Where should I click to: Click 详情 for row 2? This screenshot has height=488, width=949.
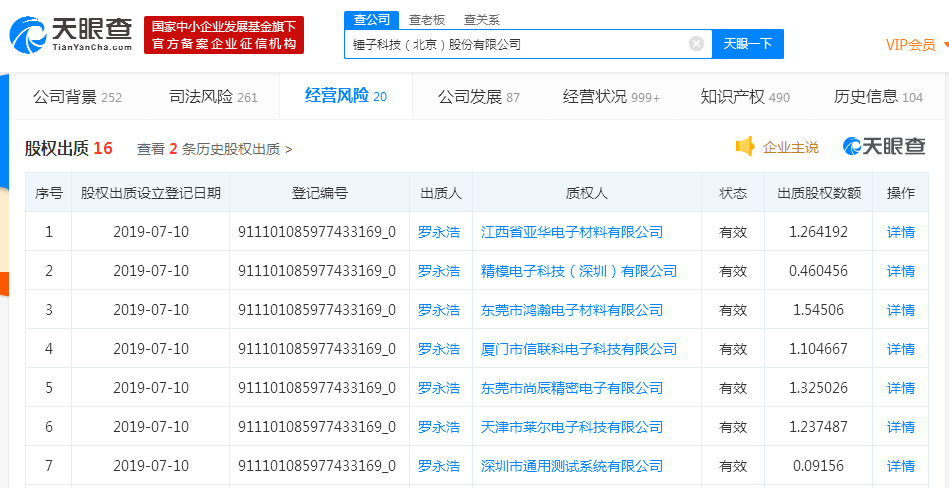click(901, 271)
